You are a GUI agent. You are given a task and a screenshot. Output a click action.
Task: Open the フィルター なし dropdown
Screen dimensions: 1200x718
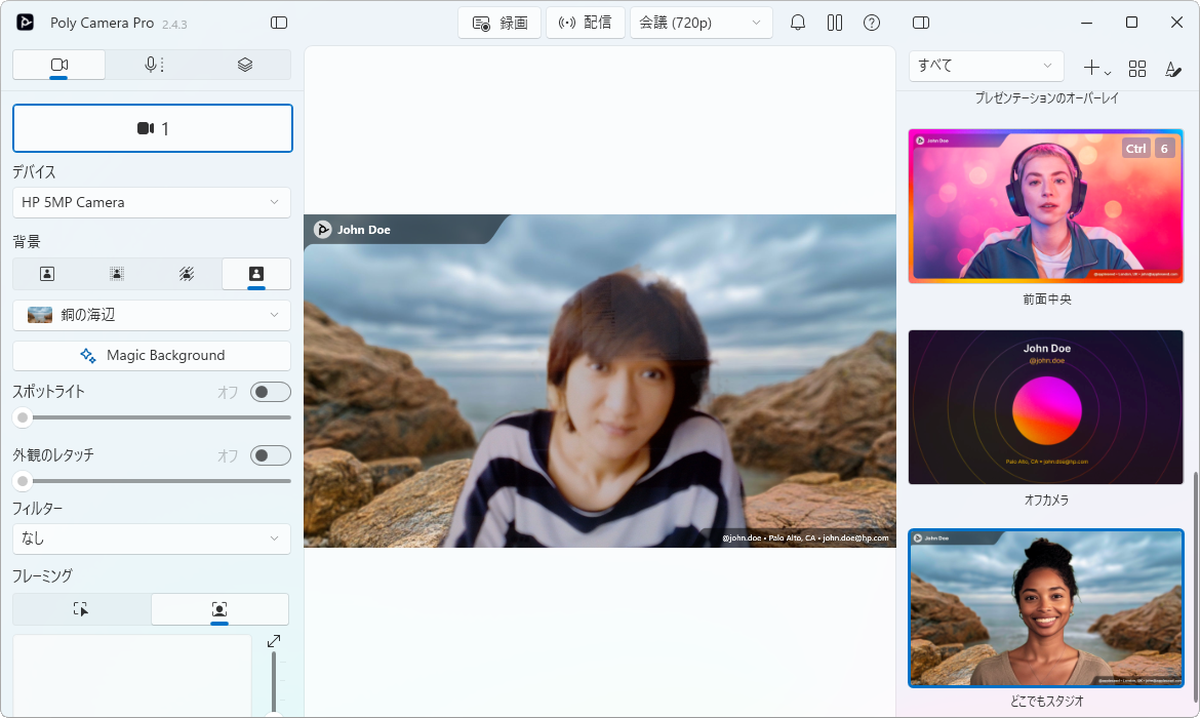[152, 538]
